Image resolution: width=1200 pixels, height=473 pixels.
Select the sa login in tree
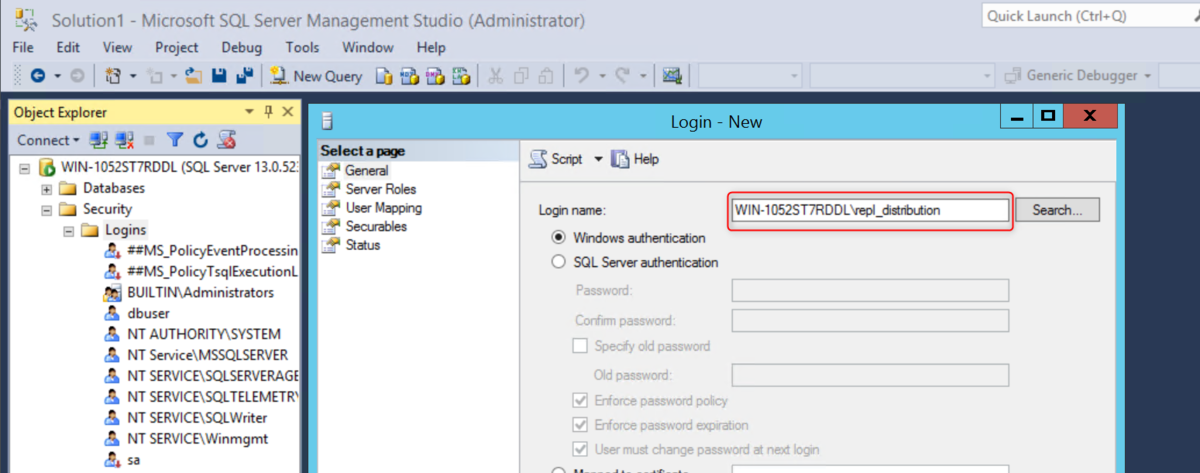(x=134, y=459)
